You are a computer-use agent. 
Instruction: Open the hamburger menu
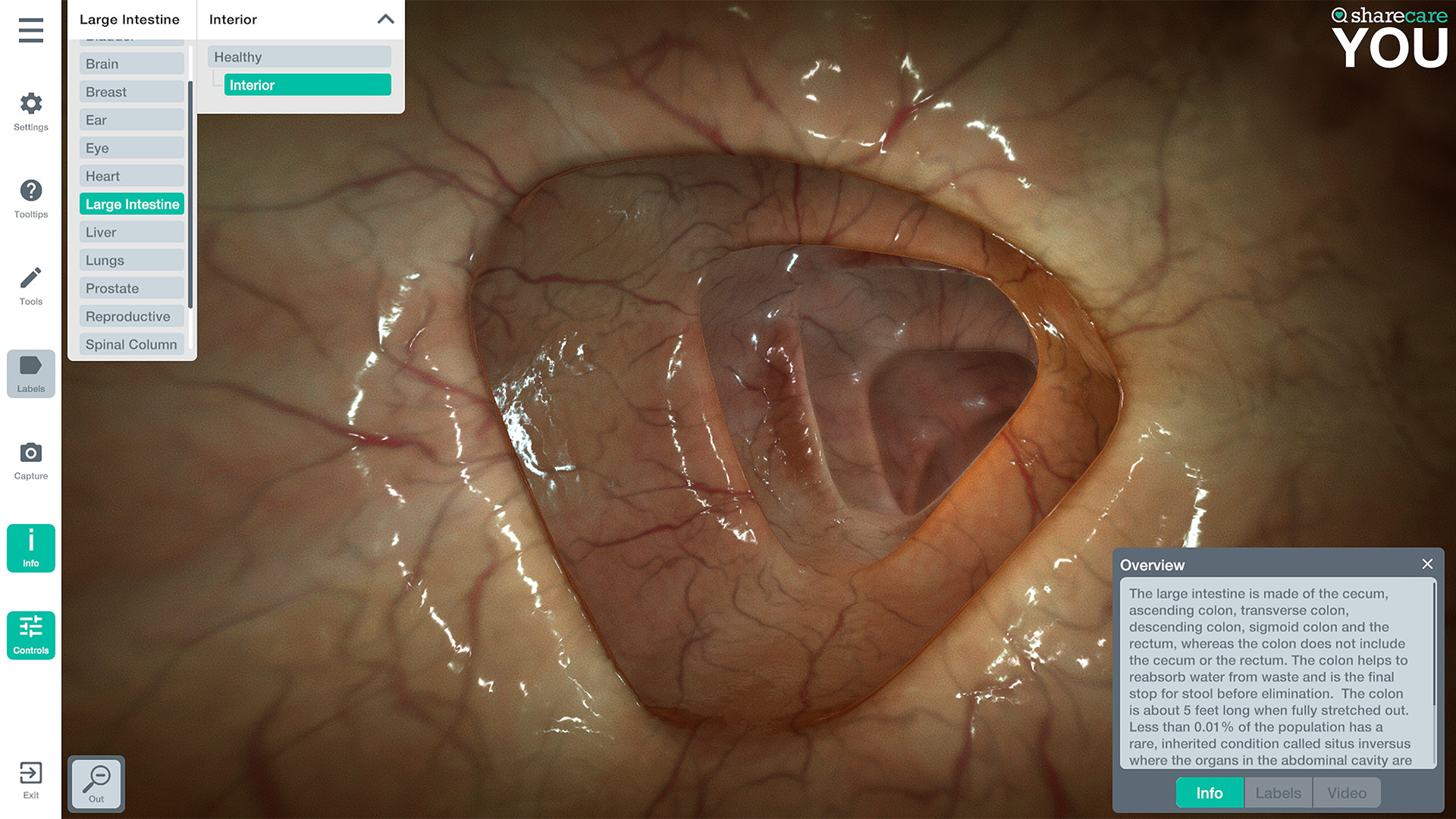coord(30,30)
